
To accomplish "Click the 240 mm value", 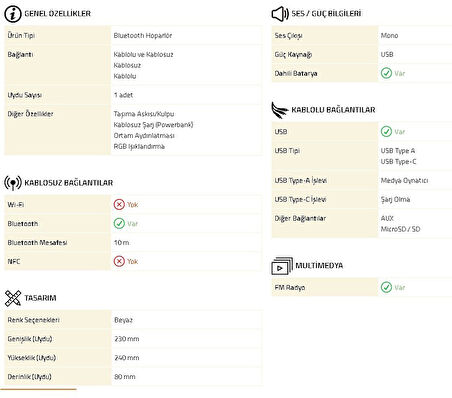I will pyautogui.click(x=127, y=358).
